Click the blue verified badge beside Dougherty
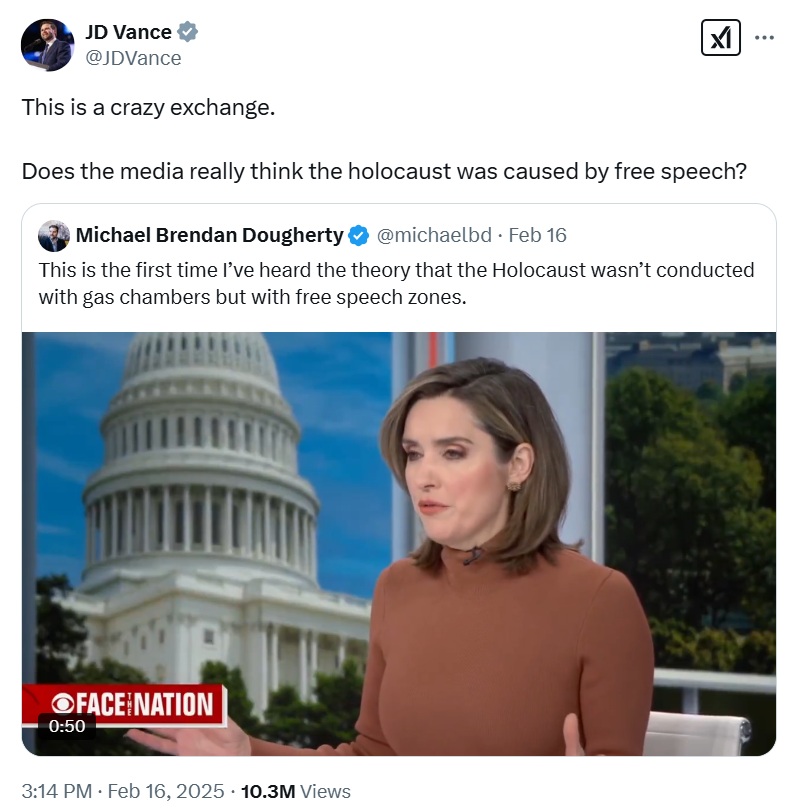The height and width of the screenshot is (811, 792). tap(358, 236)
